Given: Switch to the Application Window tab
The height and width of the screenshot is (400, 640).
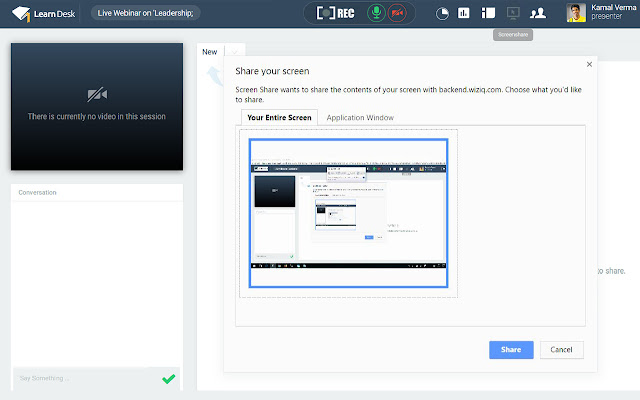Looking at the screenshot, I should [x=360, y=118].
